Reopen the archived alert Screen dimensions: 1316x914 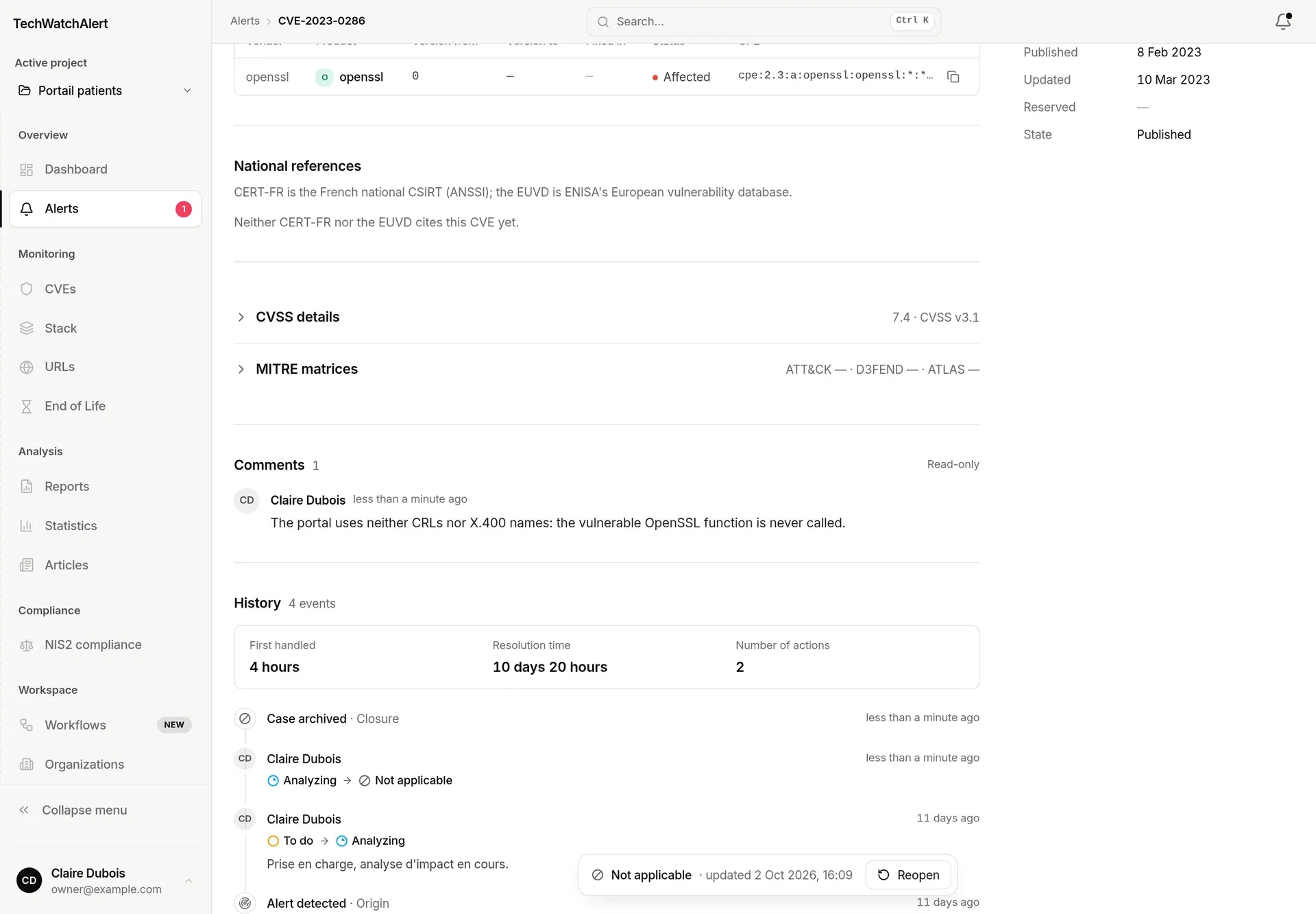tap(907, 875)
